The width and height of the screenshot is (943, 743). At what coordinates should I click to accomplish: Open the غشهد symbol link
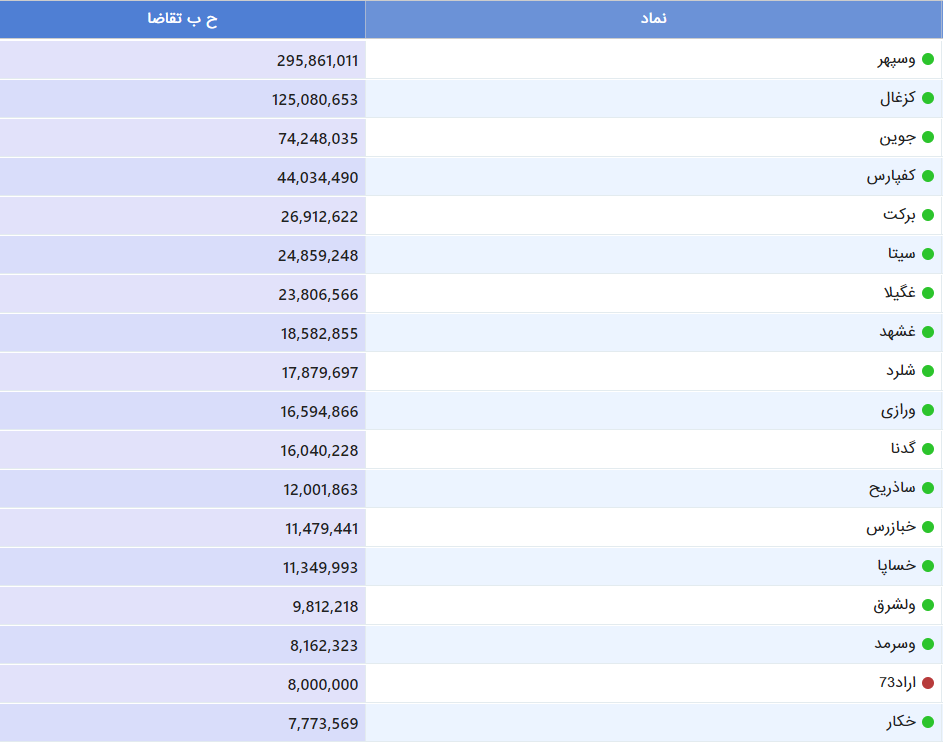tap(897, 332)
